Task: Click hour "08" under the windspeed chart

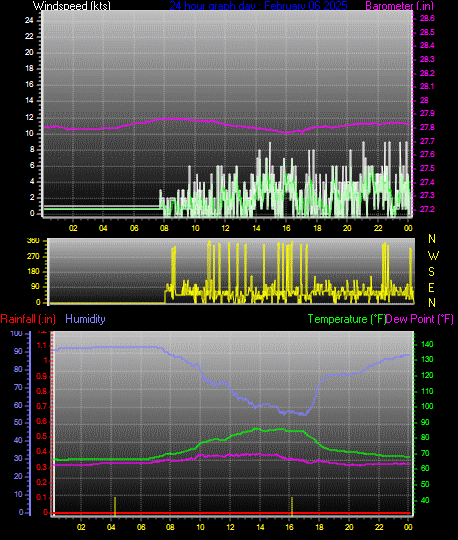Action: (x=164, y=228)
